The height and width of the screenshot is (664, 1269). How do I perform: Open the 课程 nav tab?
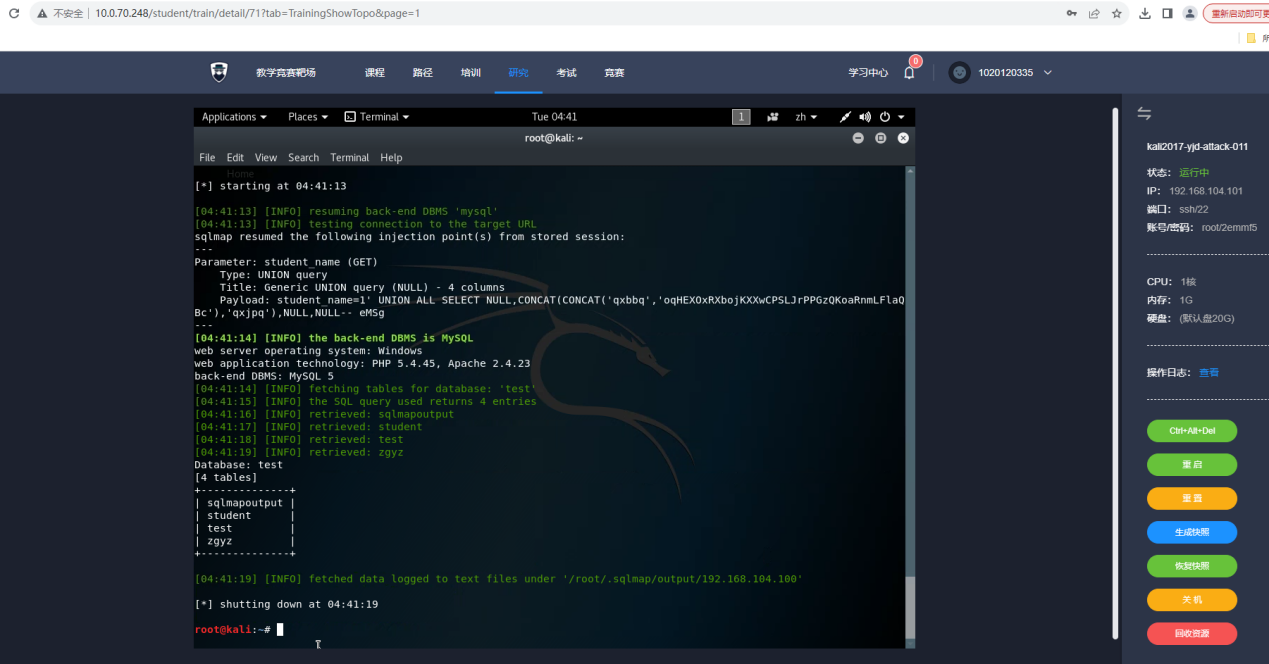coord(375,72)
